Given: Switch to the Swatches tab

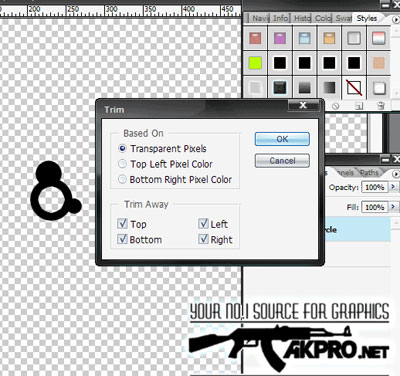Looking at the screenshot, I should point(343,18).
